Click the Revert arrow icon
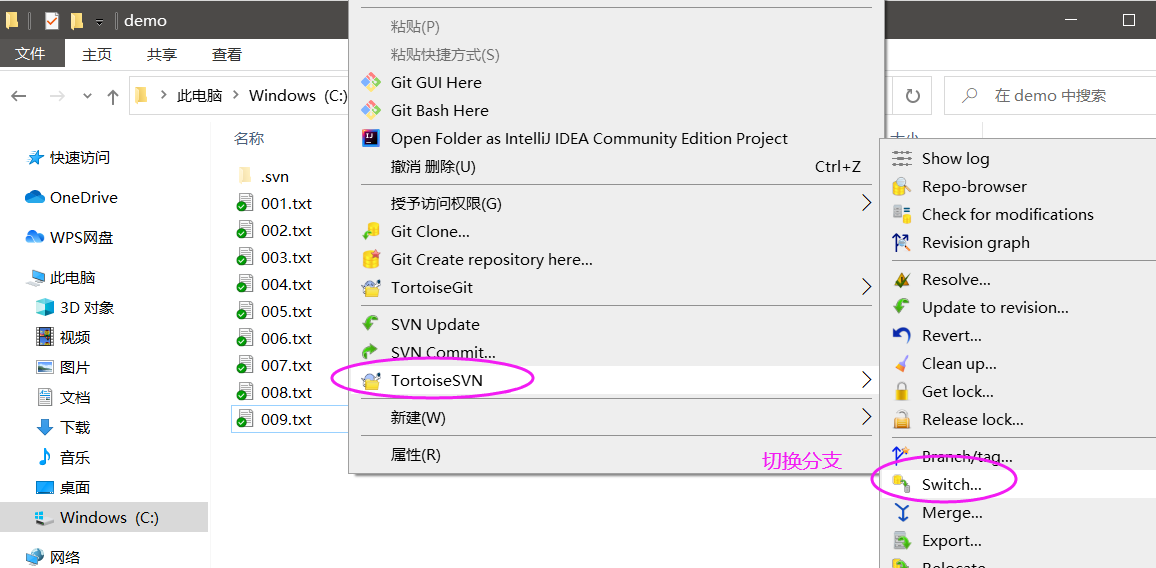1156x568 pixels. [x=902, y=335]
